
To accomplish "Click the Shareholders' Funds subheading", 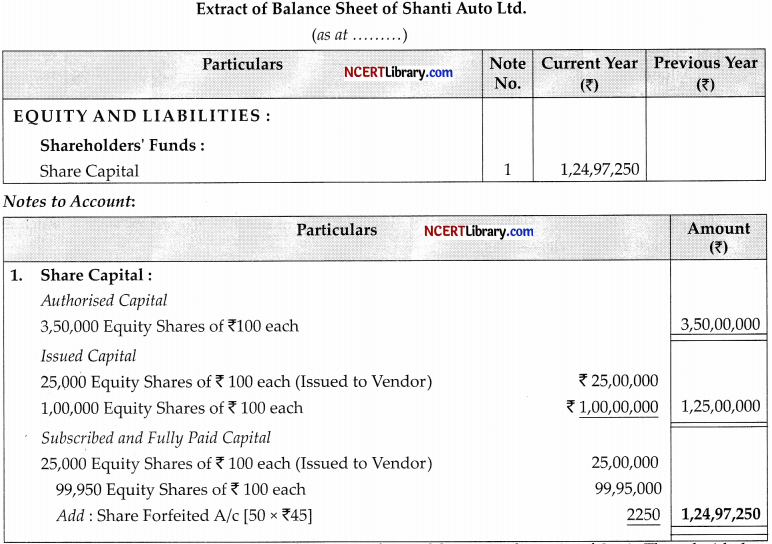I will pyautogui.click(x=122, y=145).
